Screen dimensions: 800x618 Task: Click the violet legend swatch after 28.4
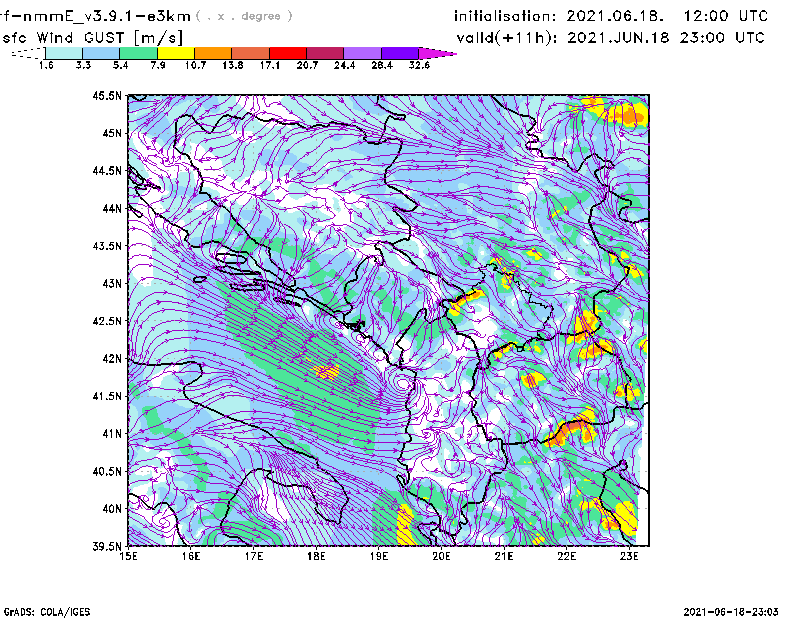400,53
